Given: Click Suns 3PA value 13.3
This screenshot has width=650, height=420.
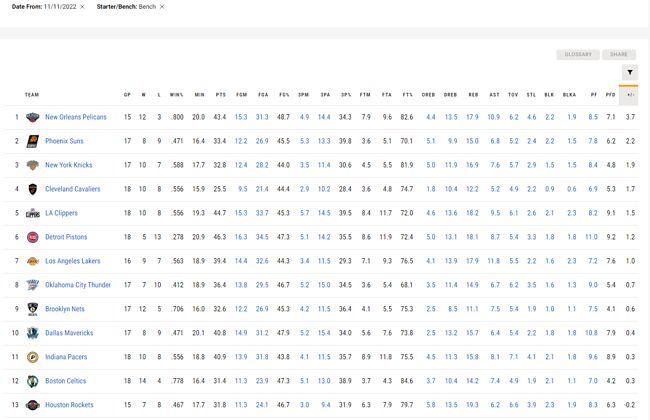Looking at the screenshot, I should pyautogui.click(x=324, y=141).
